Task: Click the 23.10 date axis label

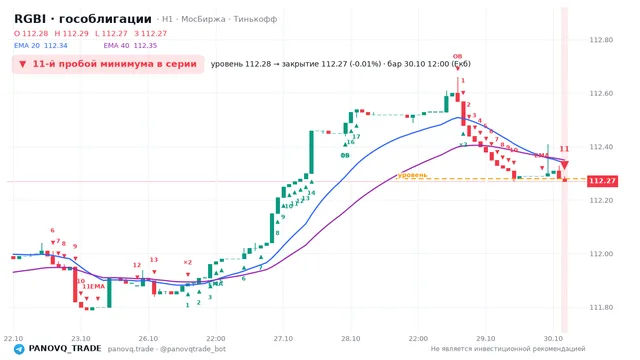Action: point(81,338)
